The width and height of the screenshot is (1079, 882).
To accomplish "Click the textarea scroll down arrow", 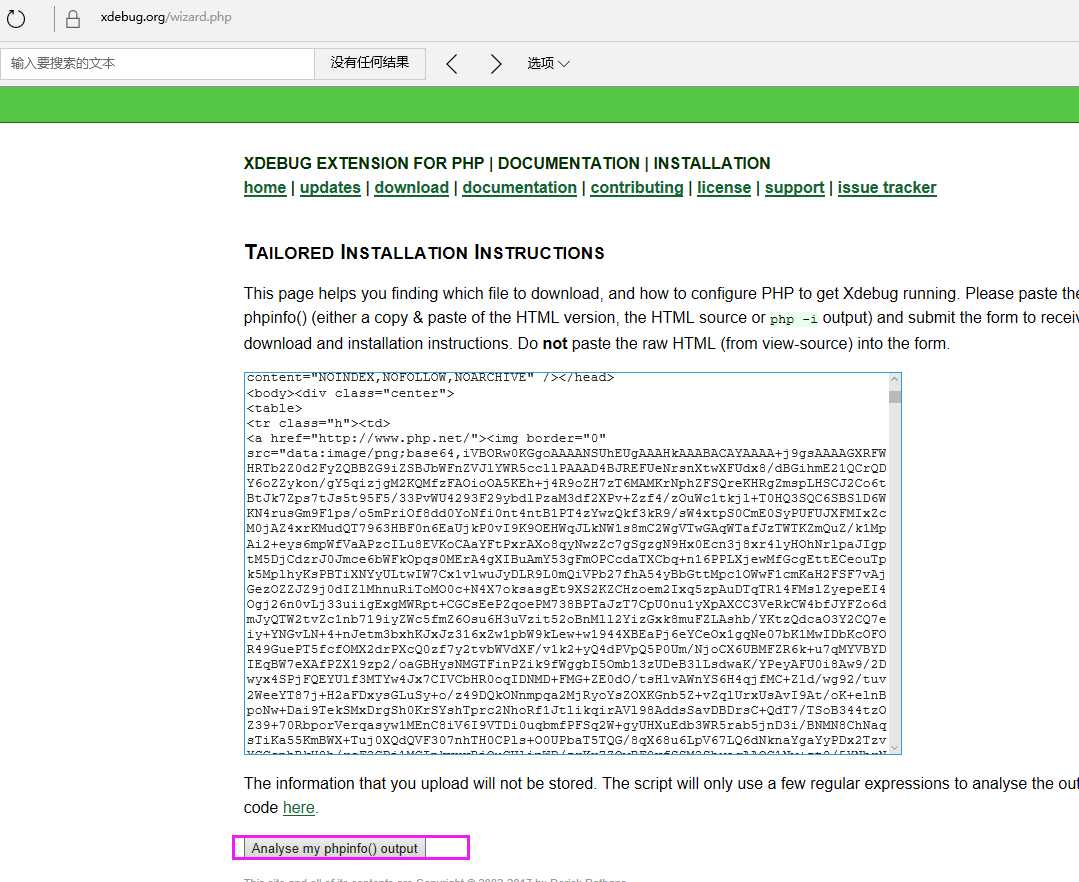I will (x=895, y=748).
